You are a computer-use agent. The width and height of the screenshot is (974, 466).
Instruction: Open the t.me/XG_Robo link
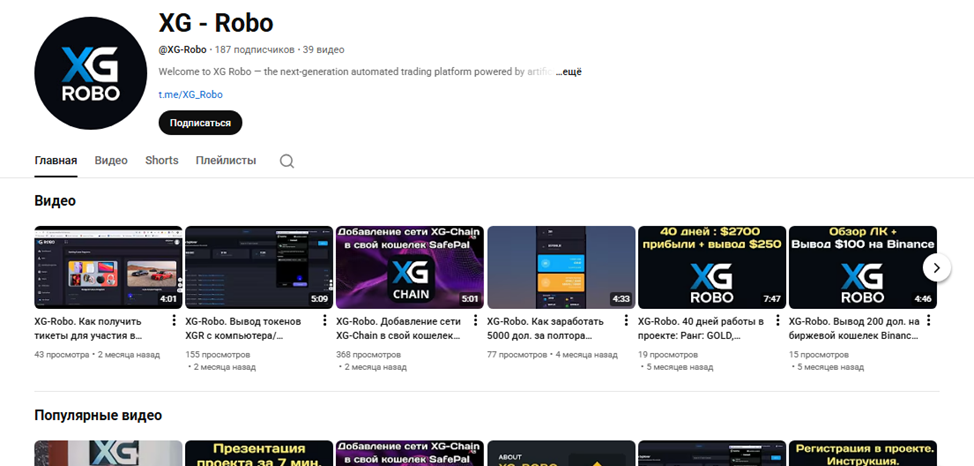coord(190,94)
